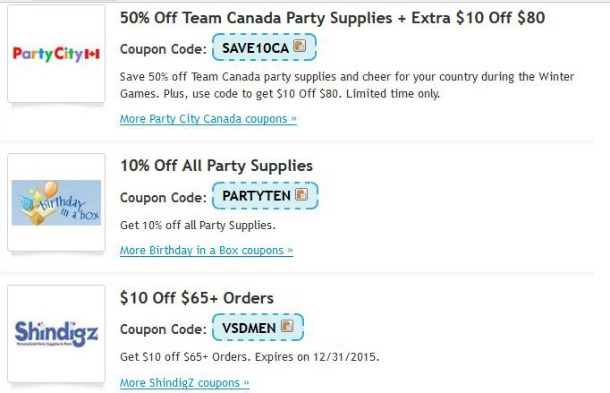The width and height of the screenshot is (610, 393).
Task: Open the 10% Off All Party Supplies title
Action: [x=216, y=166]
